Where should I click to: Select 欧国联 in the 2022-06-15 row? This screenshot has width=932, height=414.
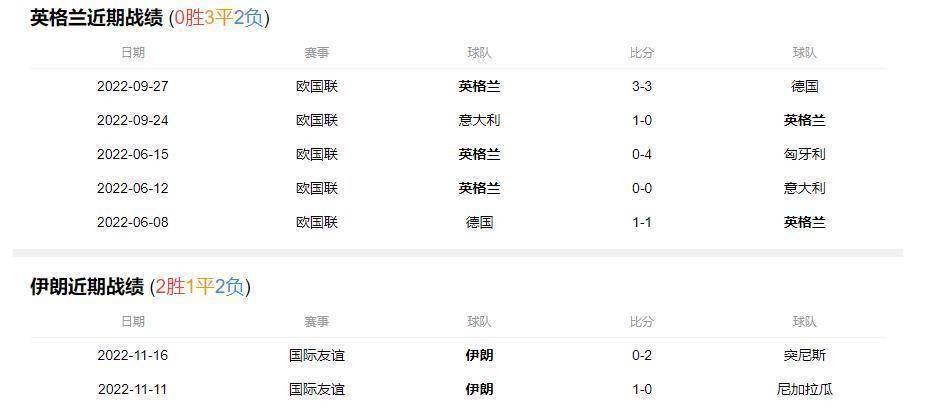click(317, 154)
